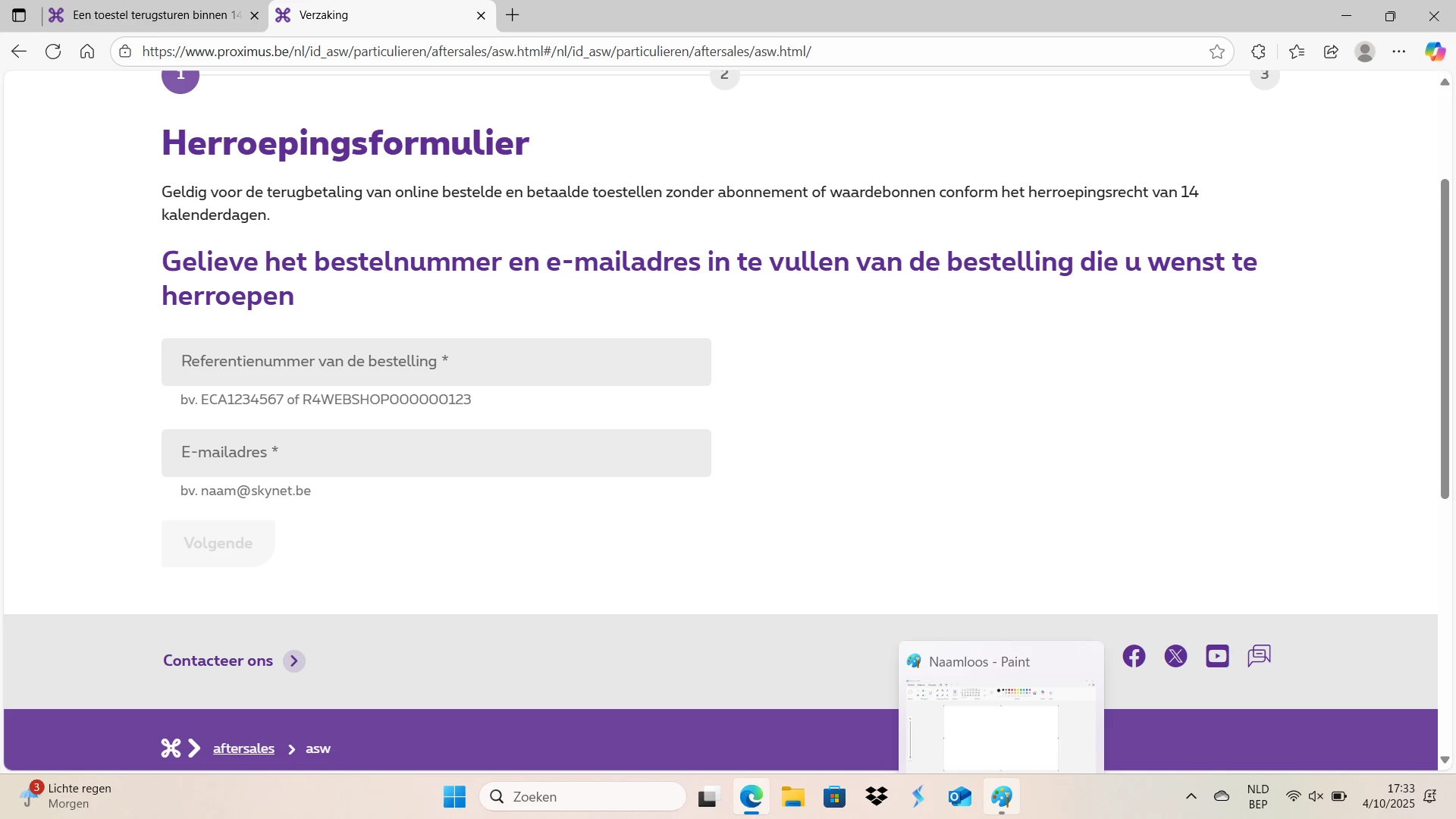Open the forum chat bubbles icon
The image size is (1456, 819).
tap(1259, 656)
